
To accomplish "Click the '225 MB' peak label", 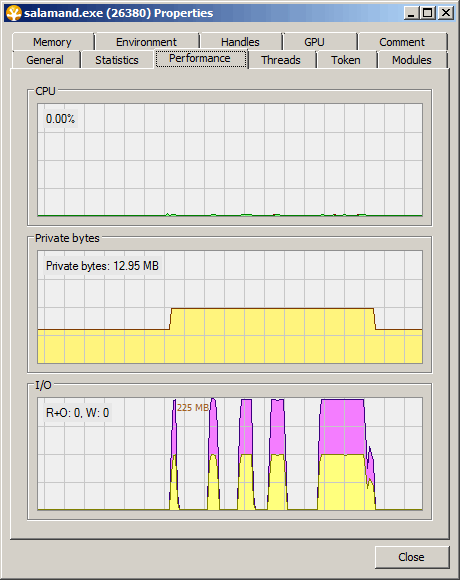I will [x=193, y=408].
